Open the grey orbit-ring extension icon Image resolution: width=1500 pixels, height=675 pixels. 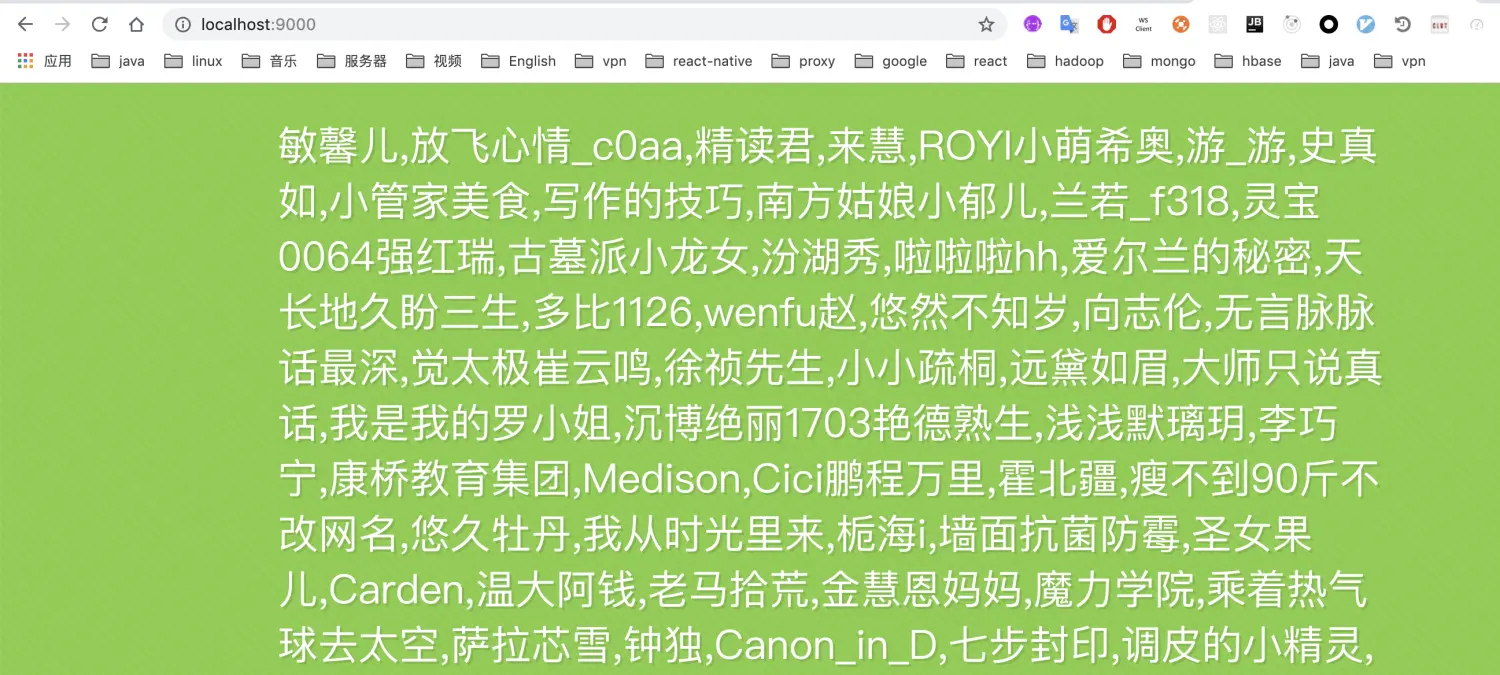[1292, 24]
